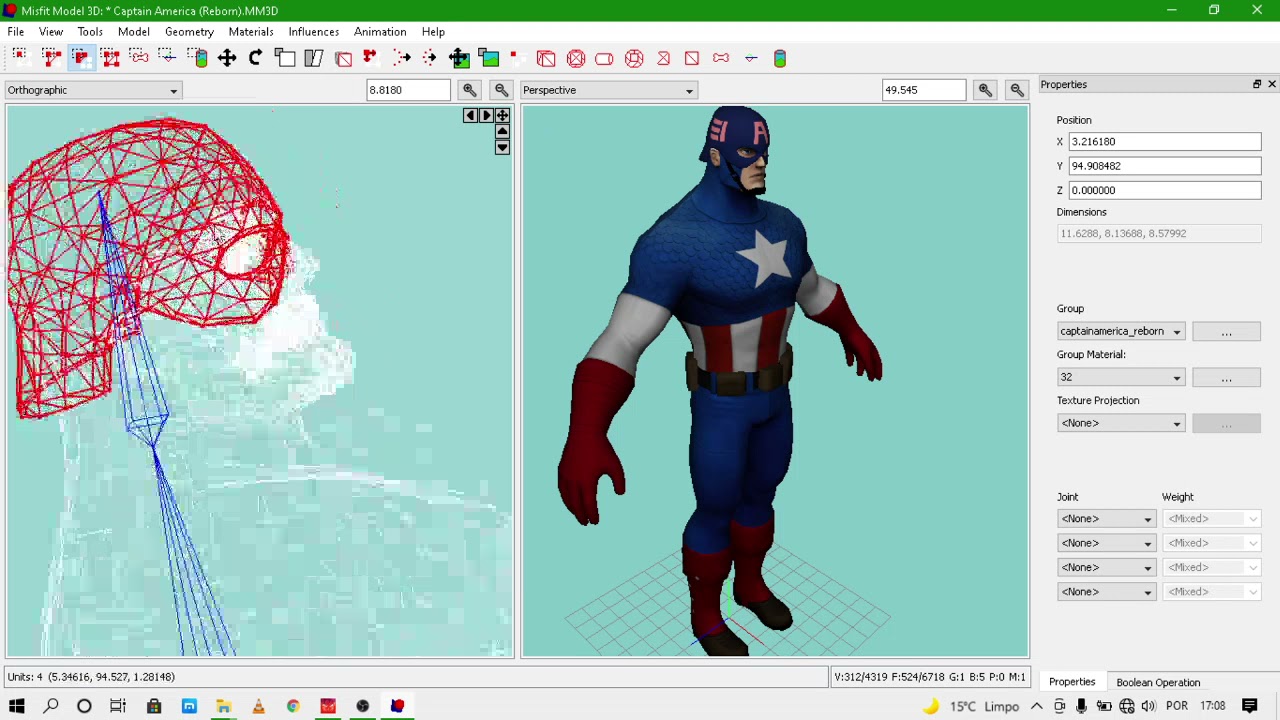Image resolution: width=1280 pixels, height=720 pixels.
Task: Select the Create Vertex tool
Action: coord(517,58)
